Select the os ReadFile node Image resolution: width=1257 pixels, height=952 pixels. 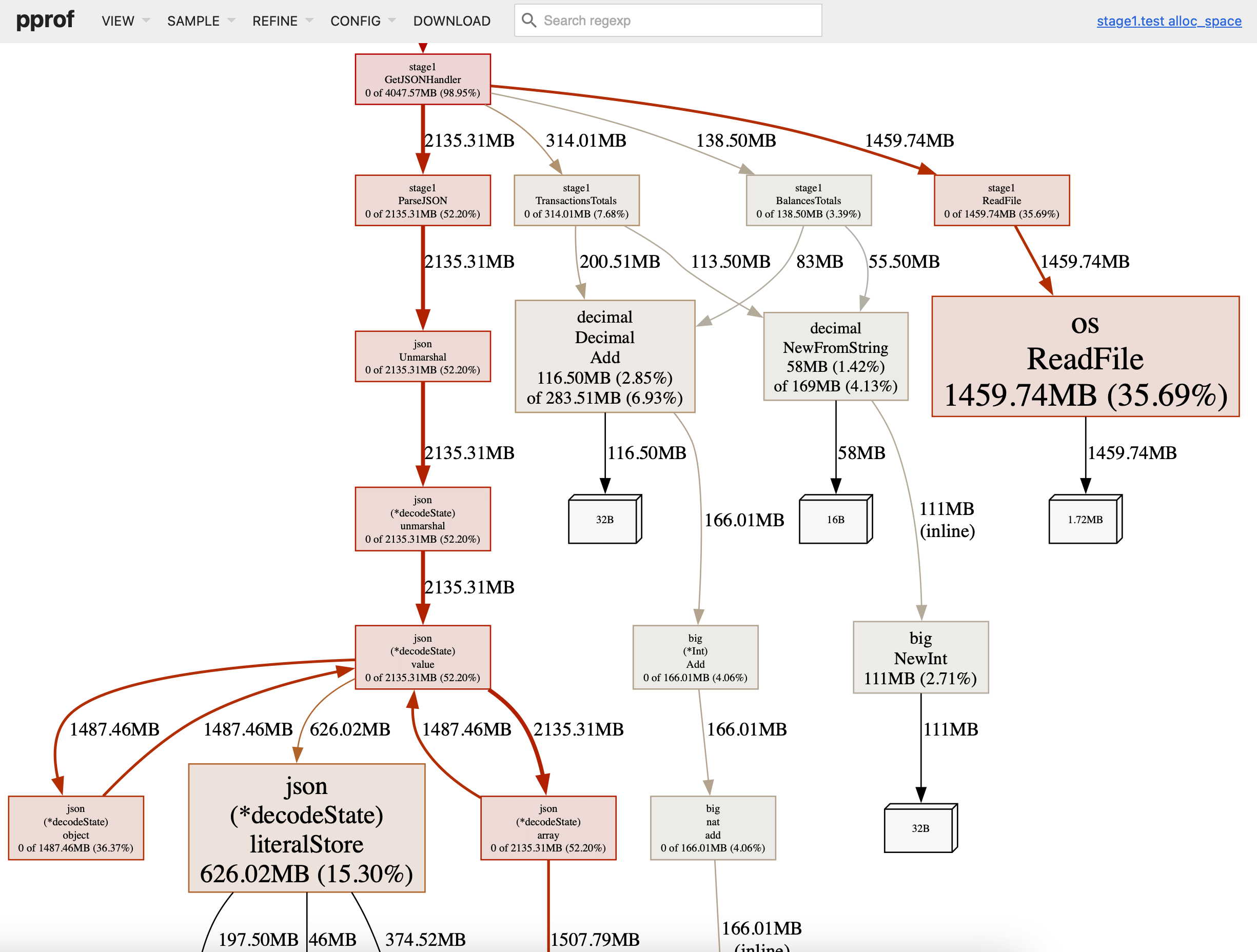coord(1086,356)
